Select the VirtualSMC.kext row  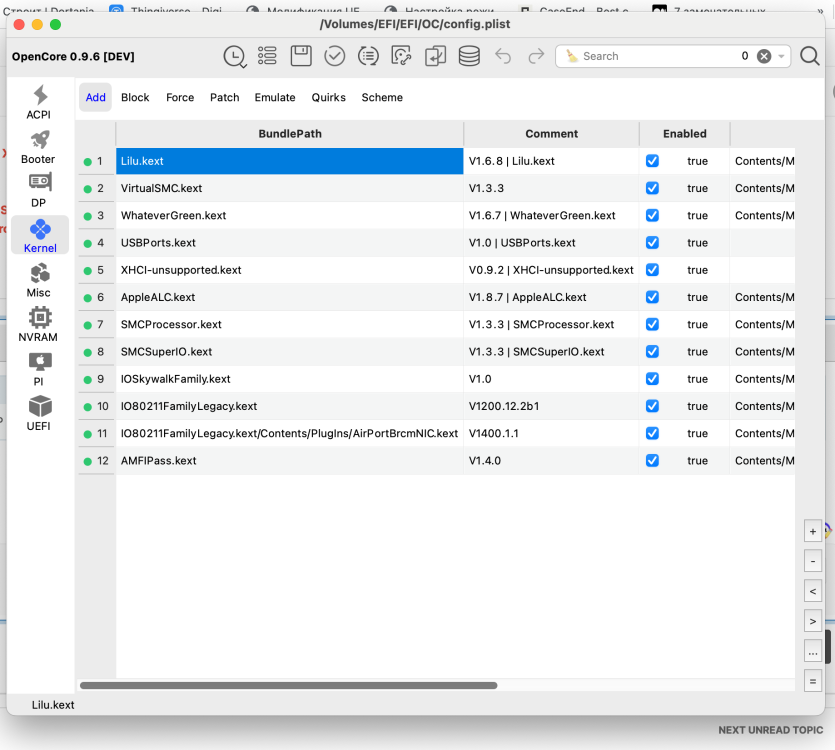click(x=290, y=188)
